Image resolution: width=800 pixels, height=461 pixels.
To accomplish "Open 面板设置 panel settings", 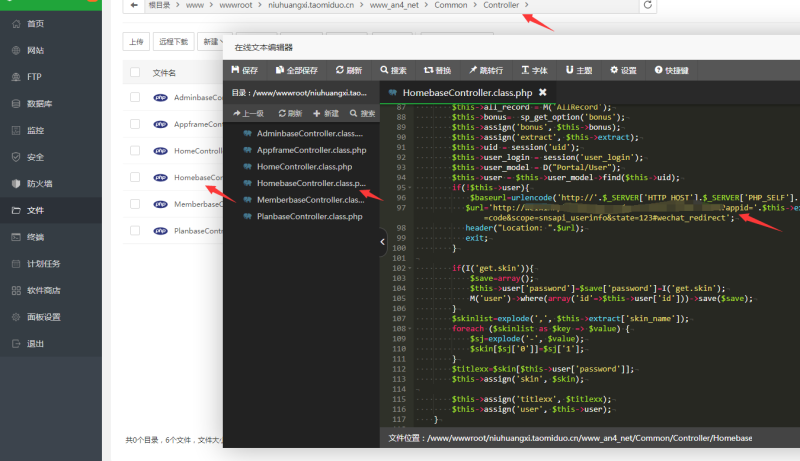I will pyautogui.click(x=43, y=317).
